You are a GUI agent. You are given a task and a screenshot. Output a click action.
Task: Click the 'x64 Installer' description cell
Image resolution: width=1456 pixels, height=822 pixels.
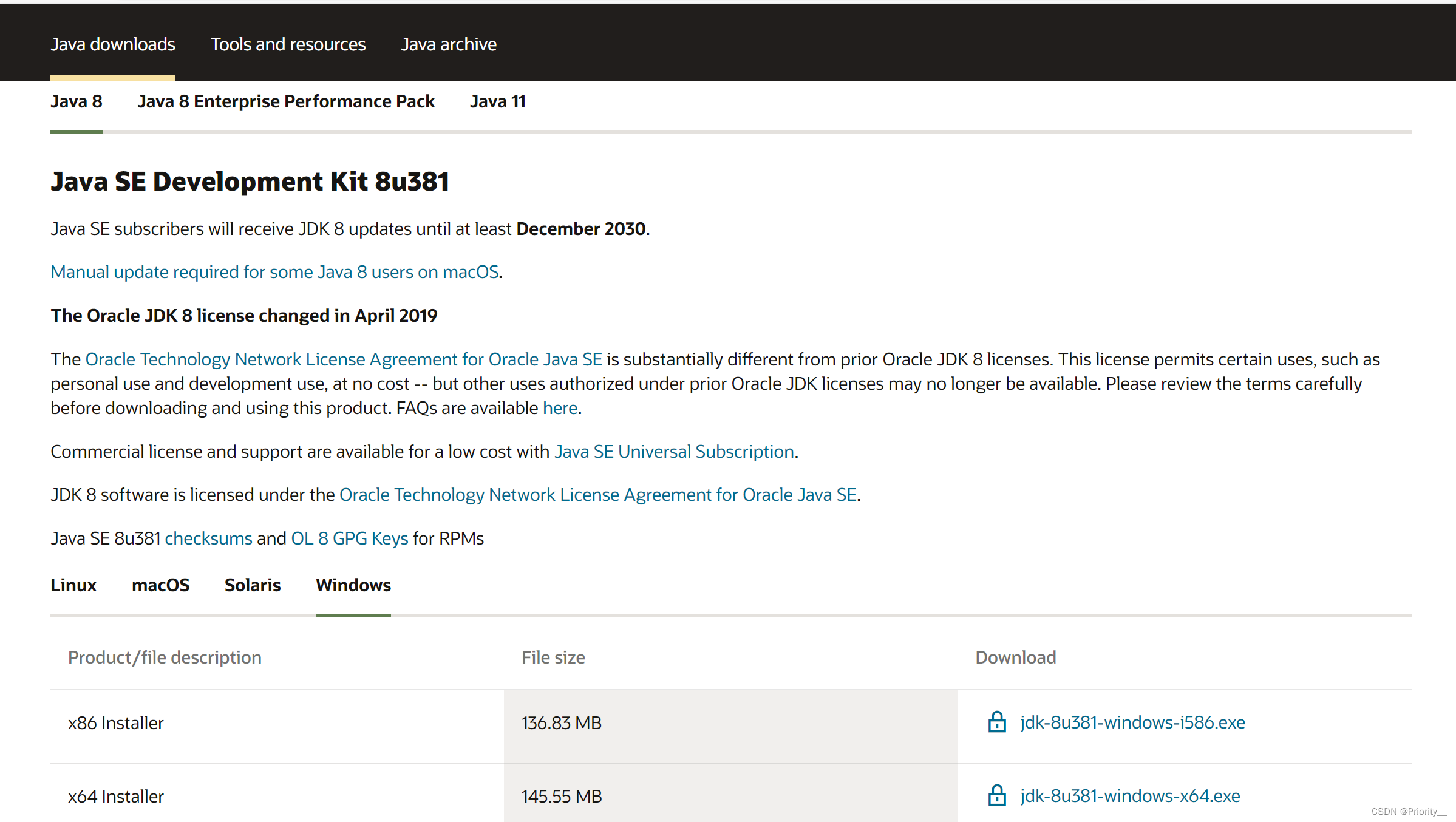(x=116, y=797)
